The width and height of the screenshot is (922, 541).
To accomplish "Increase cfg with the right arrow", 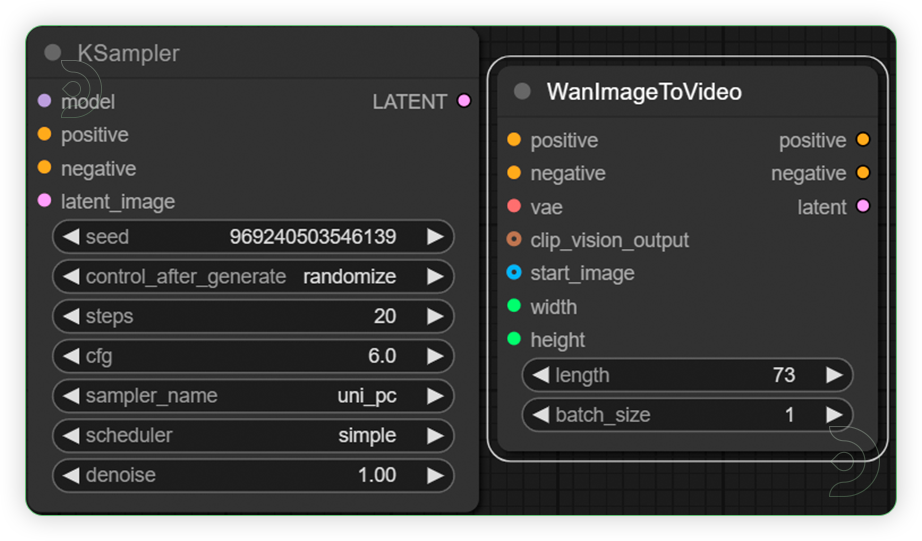I will [x=435, y=356].
